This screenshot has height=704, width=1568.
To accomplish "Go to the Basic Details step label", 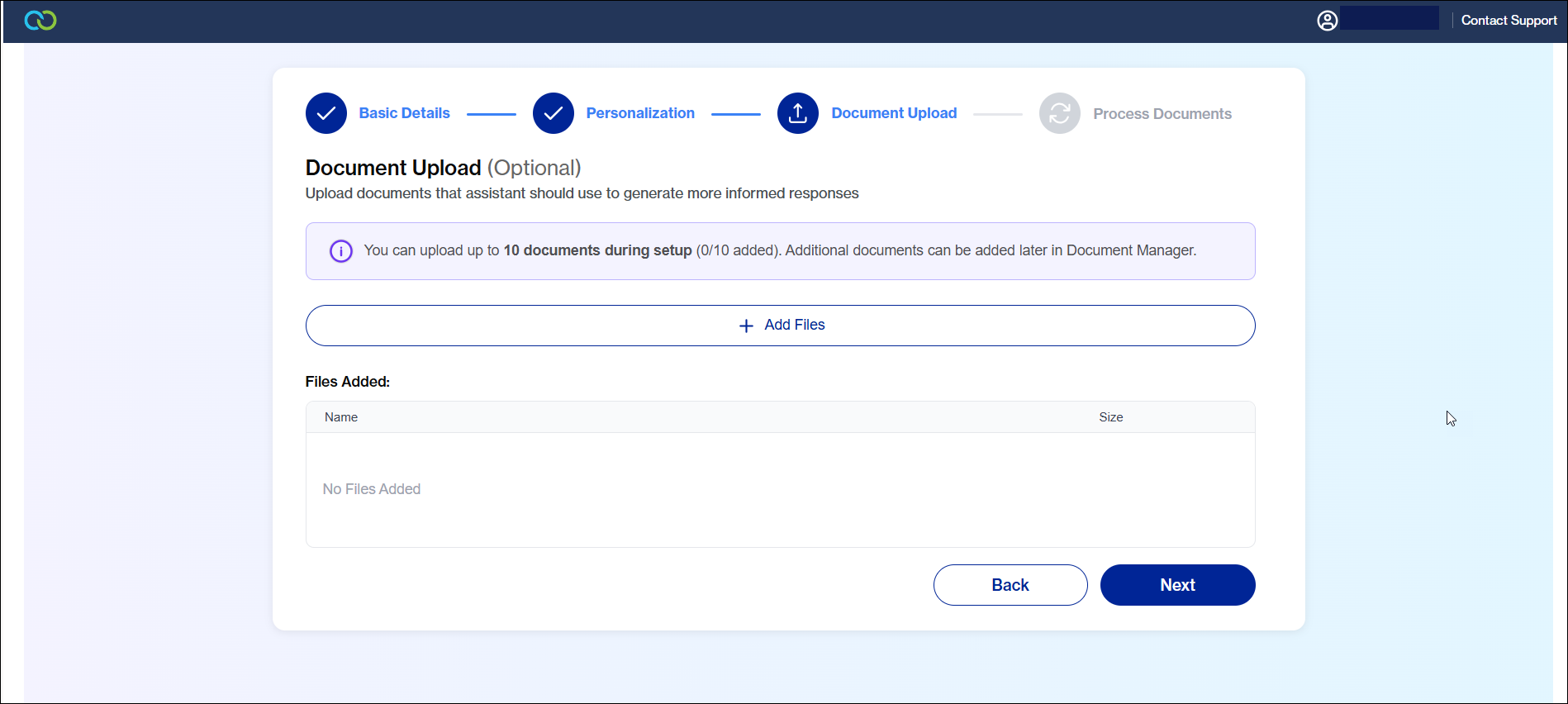I will [x=404, y=113].
